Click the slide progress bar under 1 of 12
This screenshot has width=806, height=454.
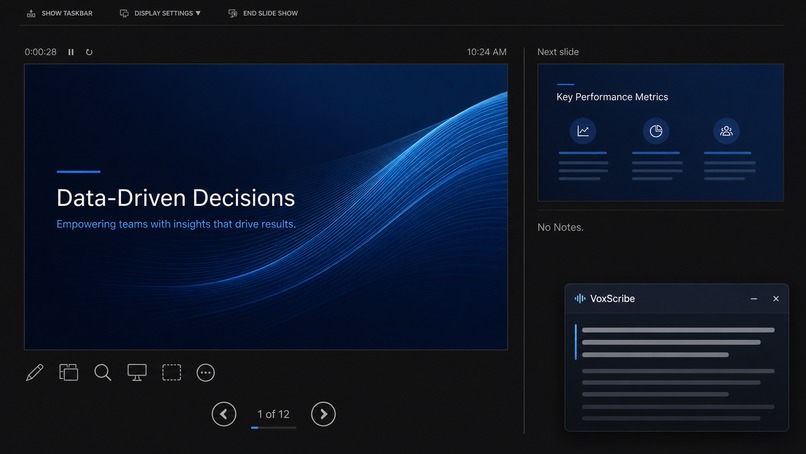[x=273, y=427]
